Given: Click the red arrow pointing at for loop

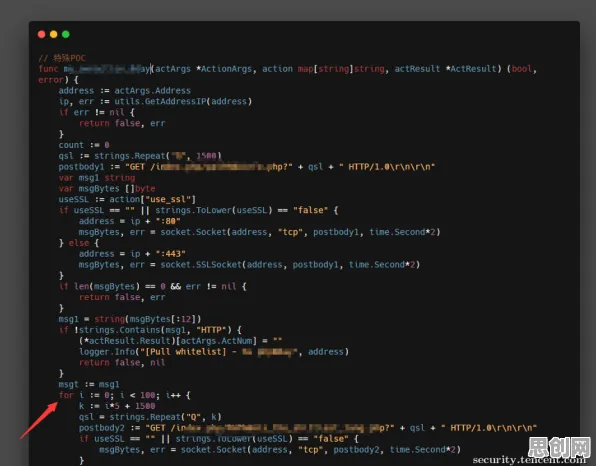Looking at the screenshot, I should (39, 420).
